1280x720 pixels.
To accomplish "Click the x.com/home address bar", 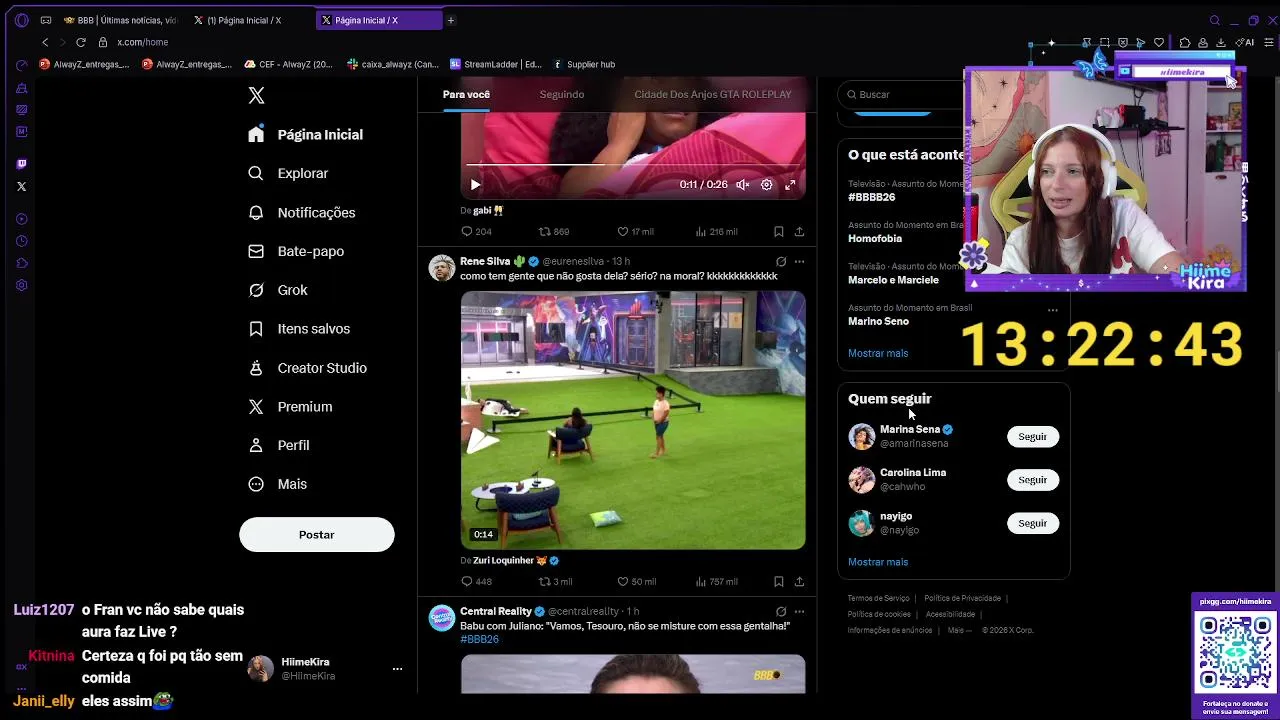I will 143,42.
